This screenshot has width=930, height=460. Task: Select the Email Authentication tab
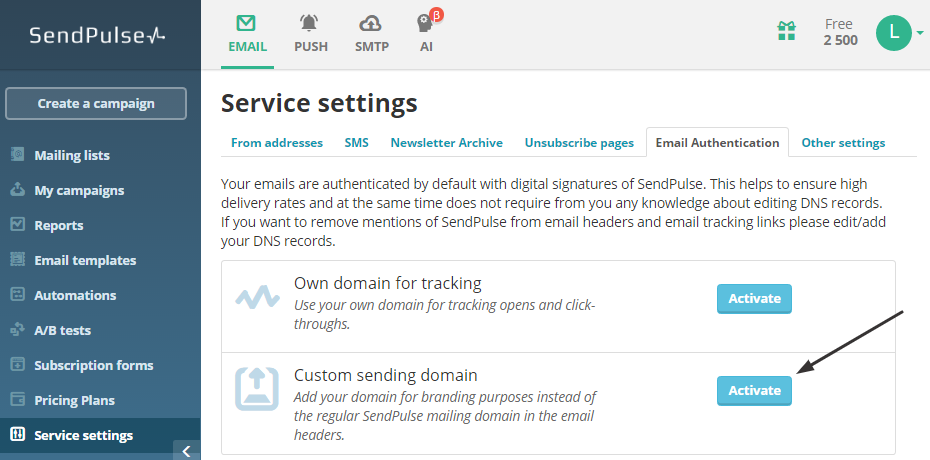pos(717,143)
